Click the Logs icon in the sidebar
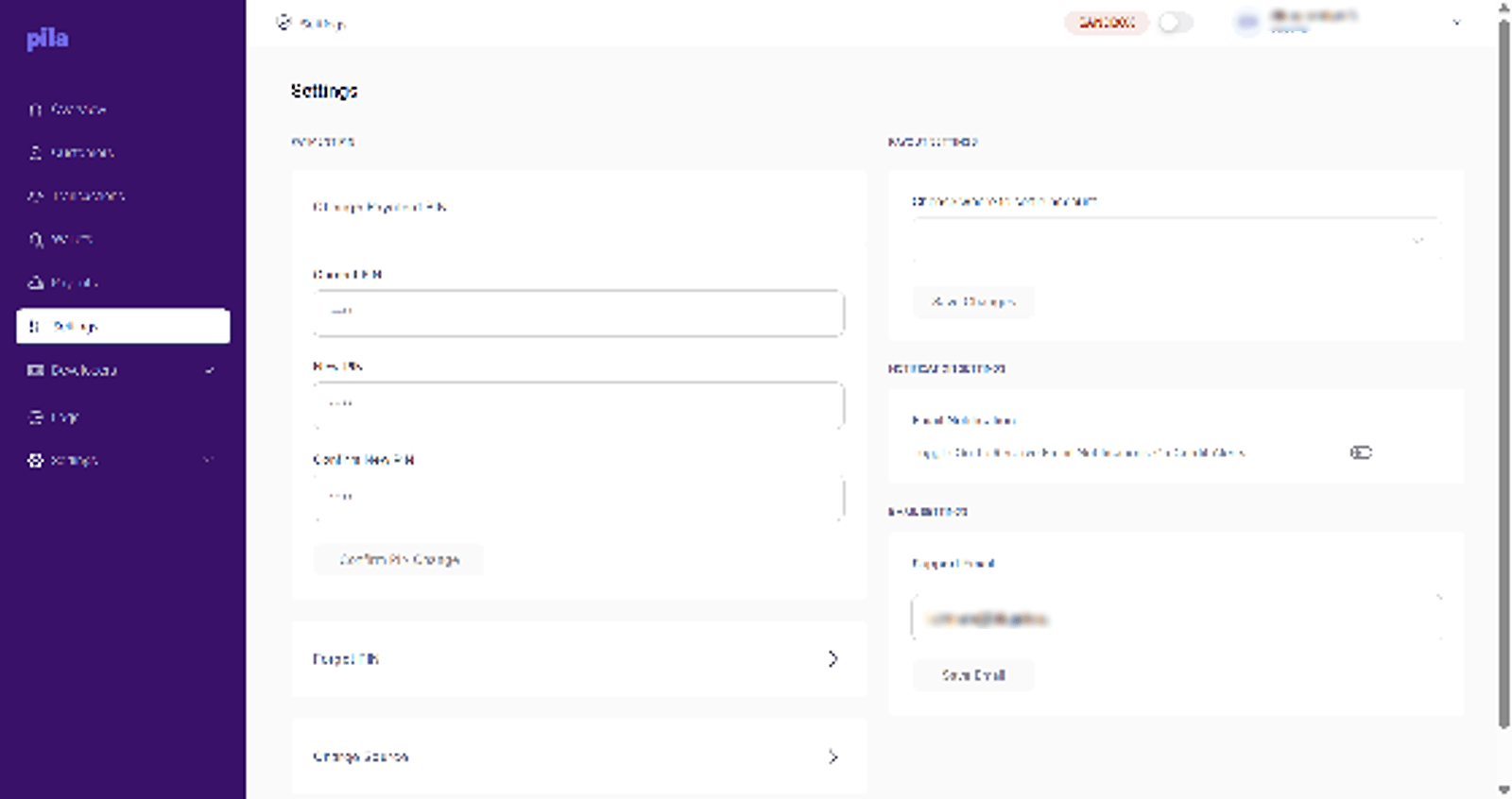This screenshot has width=1512, height=799. pyautogui.click(x=35, y=416)
